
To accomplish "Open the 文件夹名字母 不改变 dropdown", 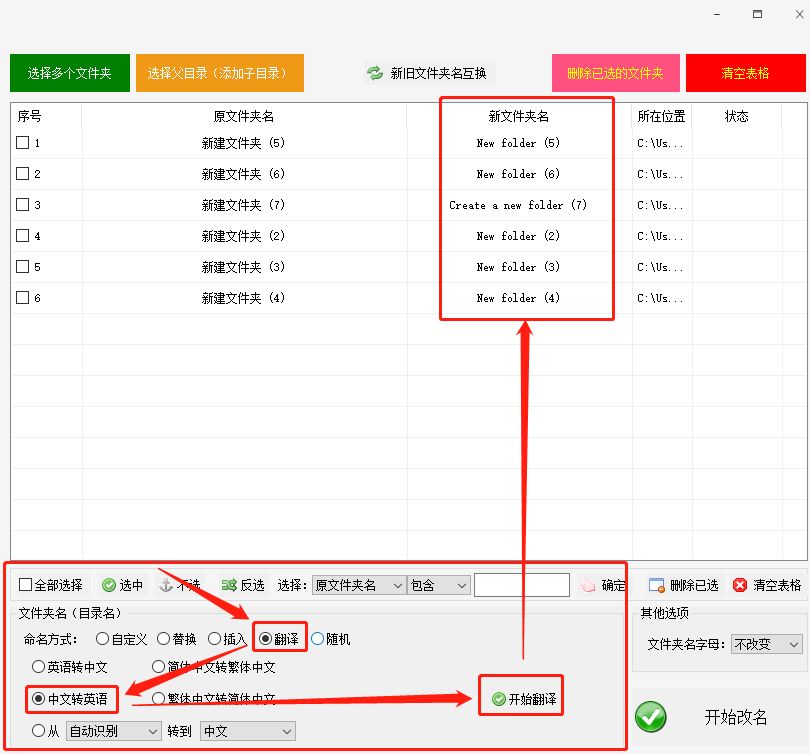I will (x=767, y=644).
